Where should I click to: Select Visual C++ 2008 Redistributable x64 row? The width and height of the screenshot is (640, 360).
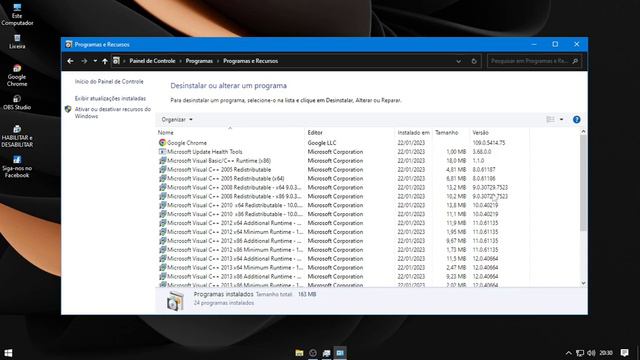click(343, 188)
